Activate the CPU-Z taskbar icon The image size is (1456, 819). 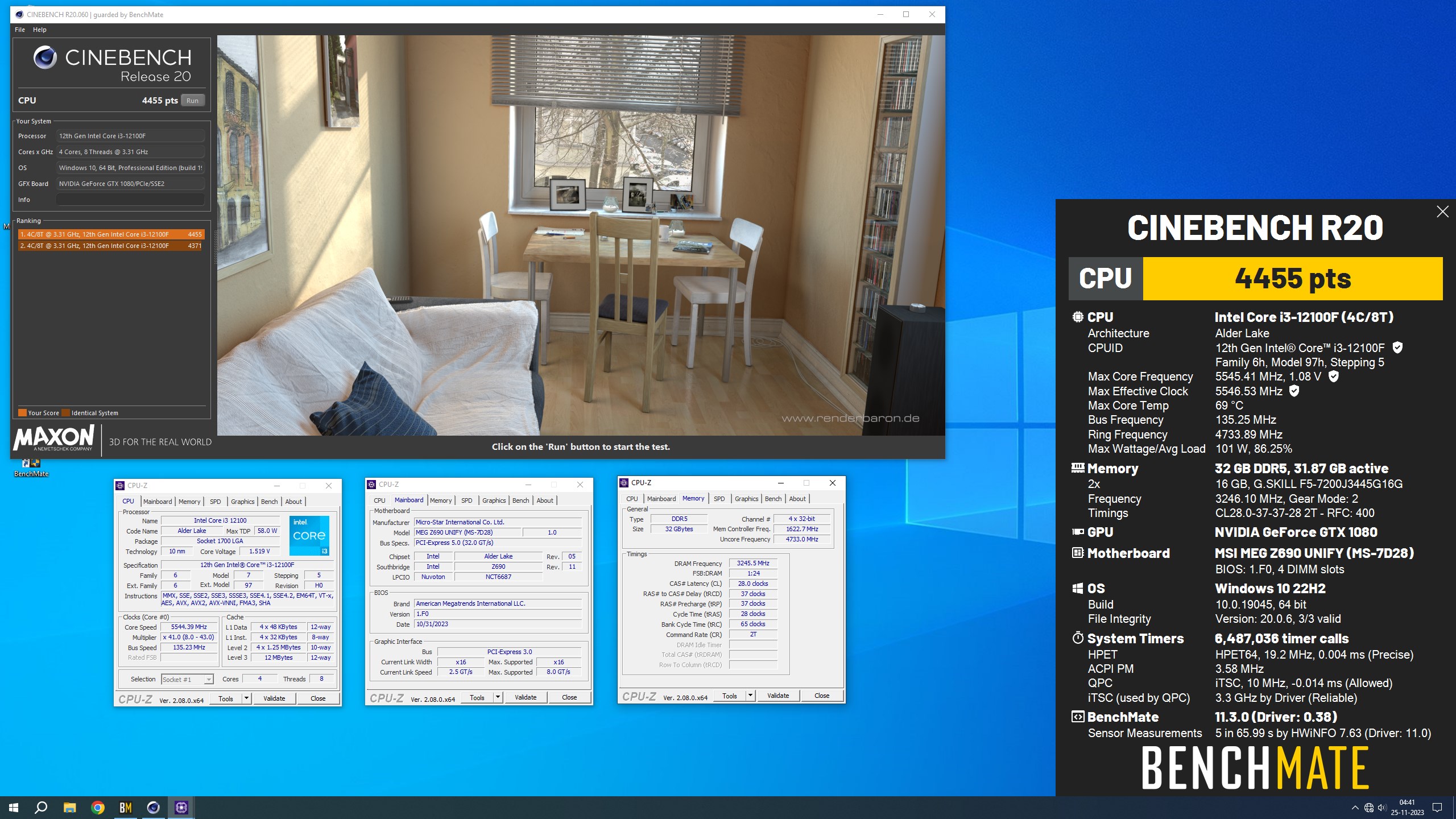coord(181,807)
